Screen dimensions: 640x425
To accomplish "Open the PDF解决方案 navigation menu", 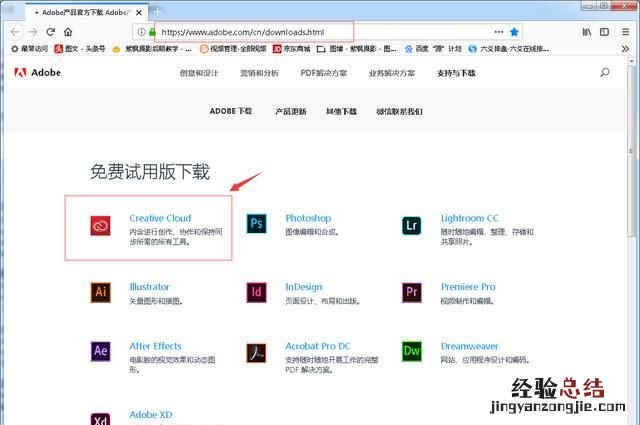I will (x=324, y=73).
